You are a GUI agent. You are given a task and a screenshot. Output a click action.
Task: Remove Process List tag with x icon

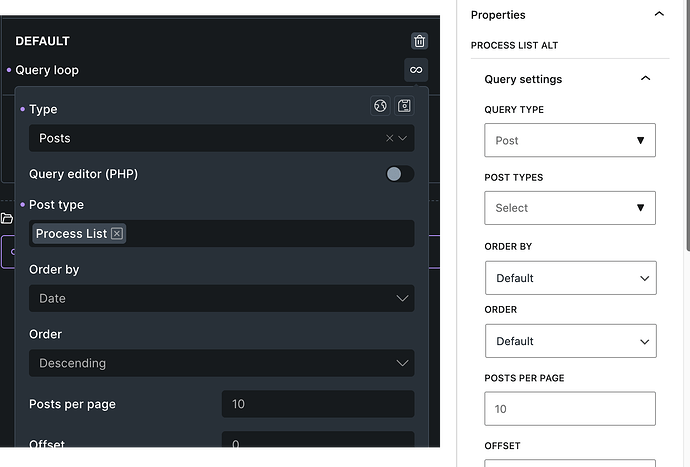tap(117, 234)
